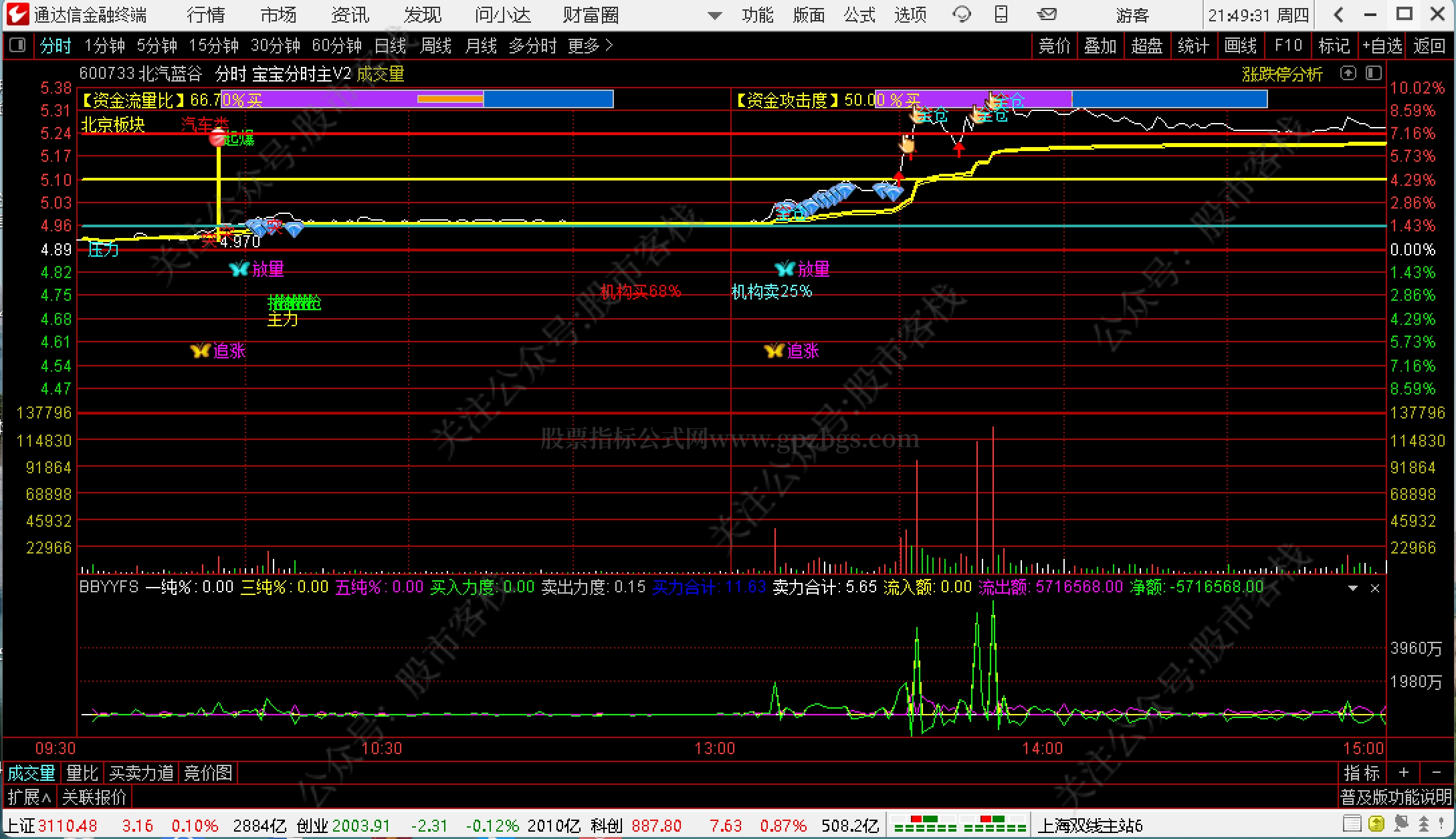Open the 市场 menu
The image size is (1456, 839).
(x=278, y=15)
